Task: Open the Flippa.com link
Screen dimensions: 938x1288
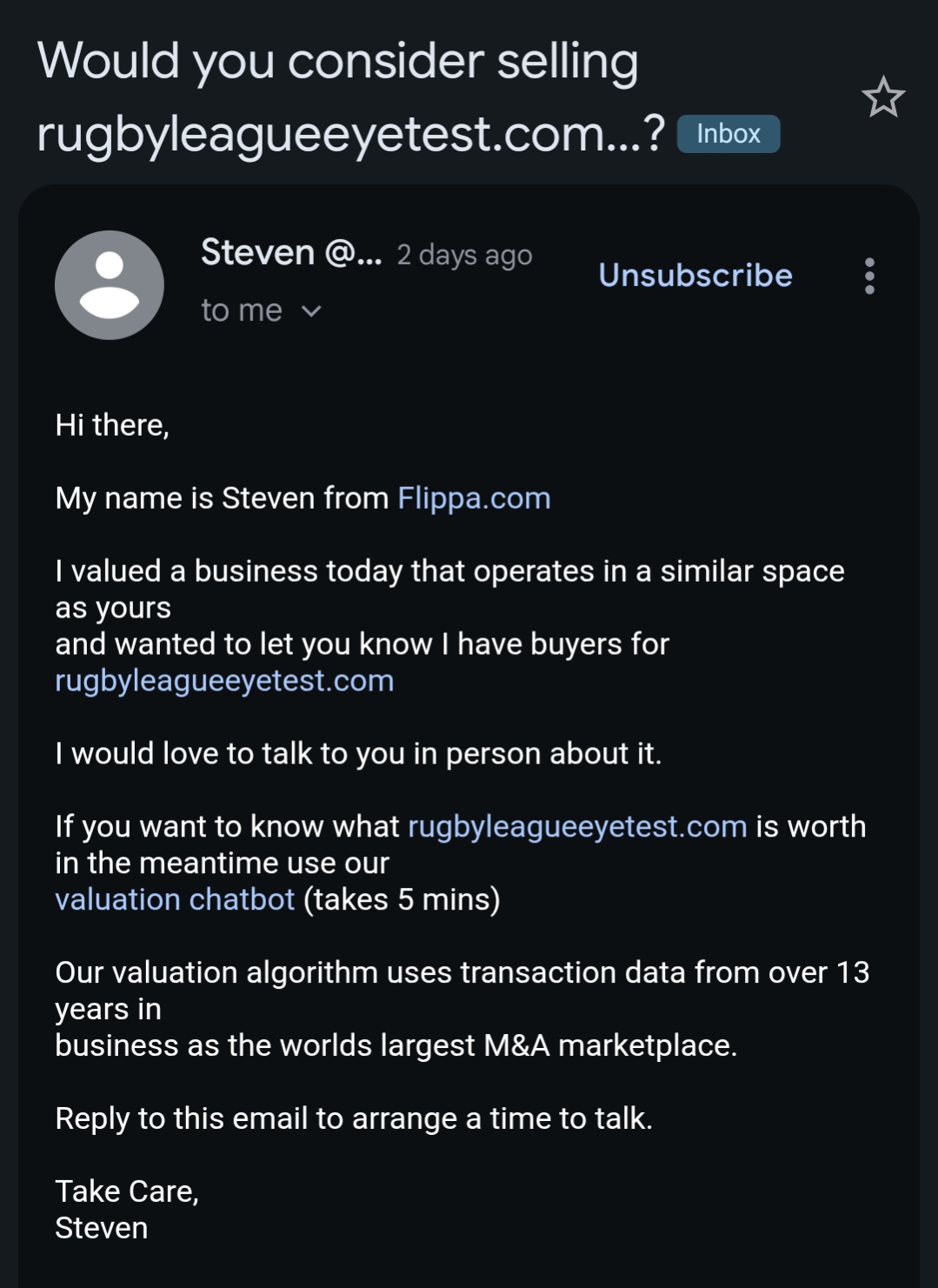Action: 474,498
